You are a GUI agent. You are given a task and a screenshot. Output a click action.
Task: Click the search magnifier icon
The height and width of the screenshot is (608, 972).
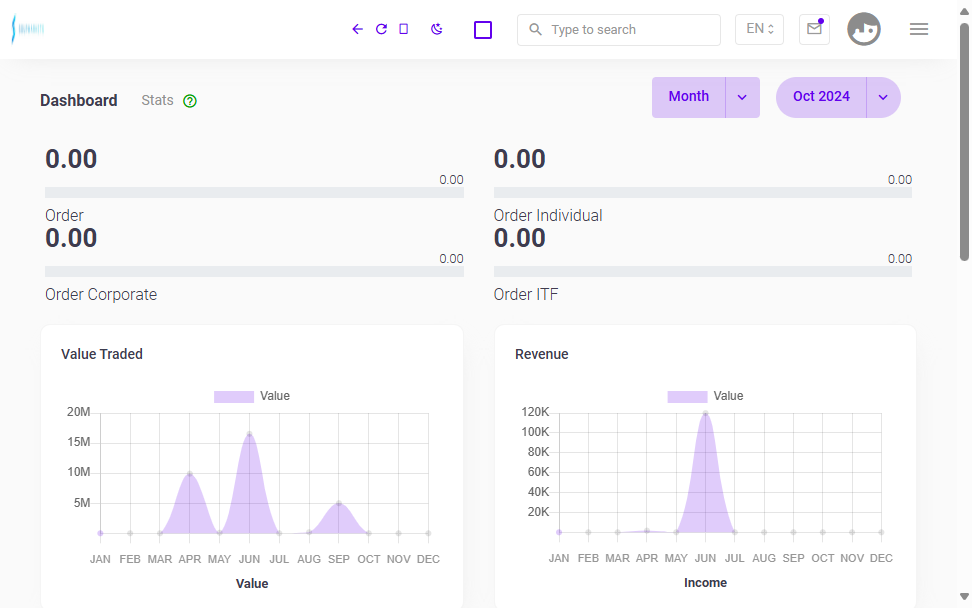pyautogui.click(x=535, y=29)
